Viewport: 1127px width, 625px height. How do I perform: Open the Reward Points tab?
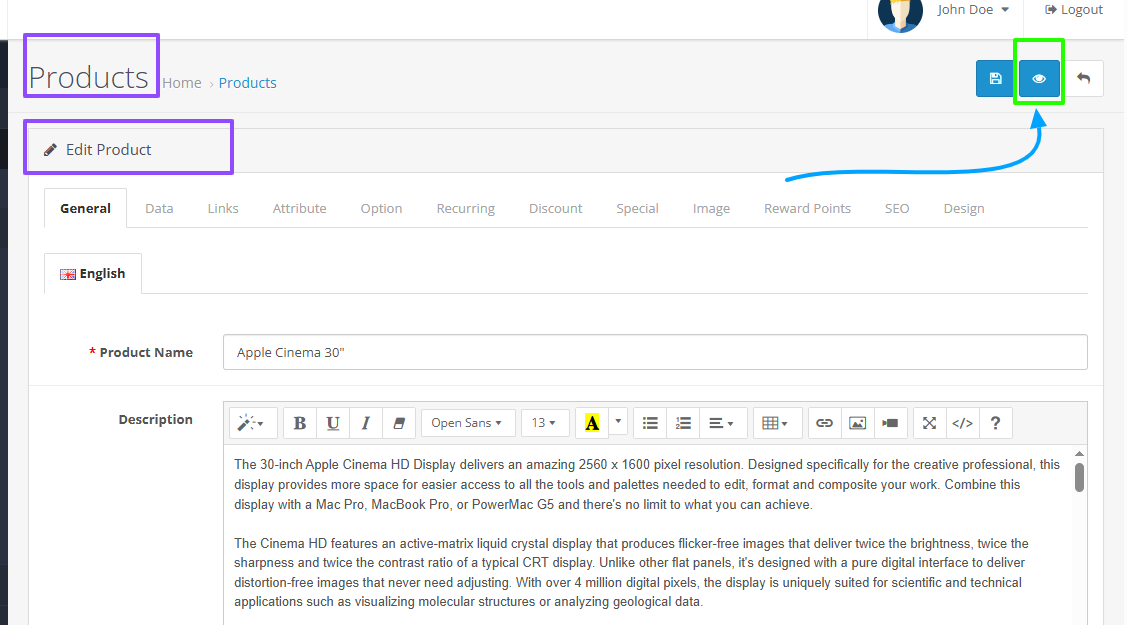[x=807, y=209]
